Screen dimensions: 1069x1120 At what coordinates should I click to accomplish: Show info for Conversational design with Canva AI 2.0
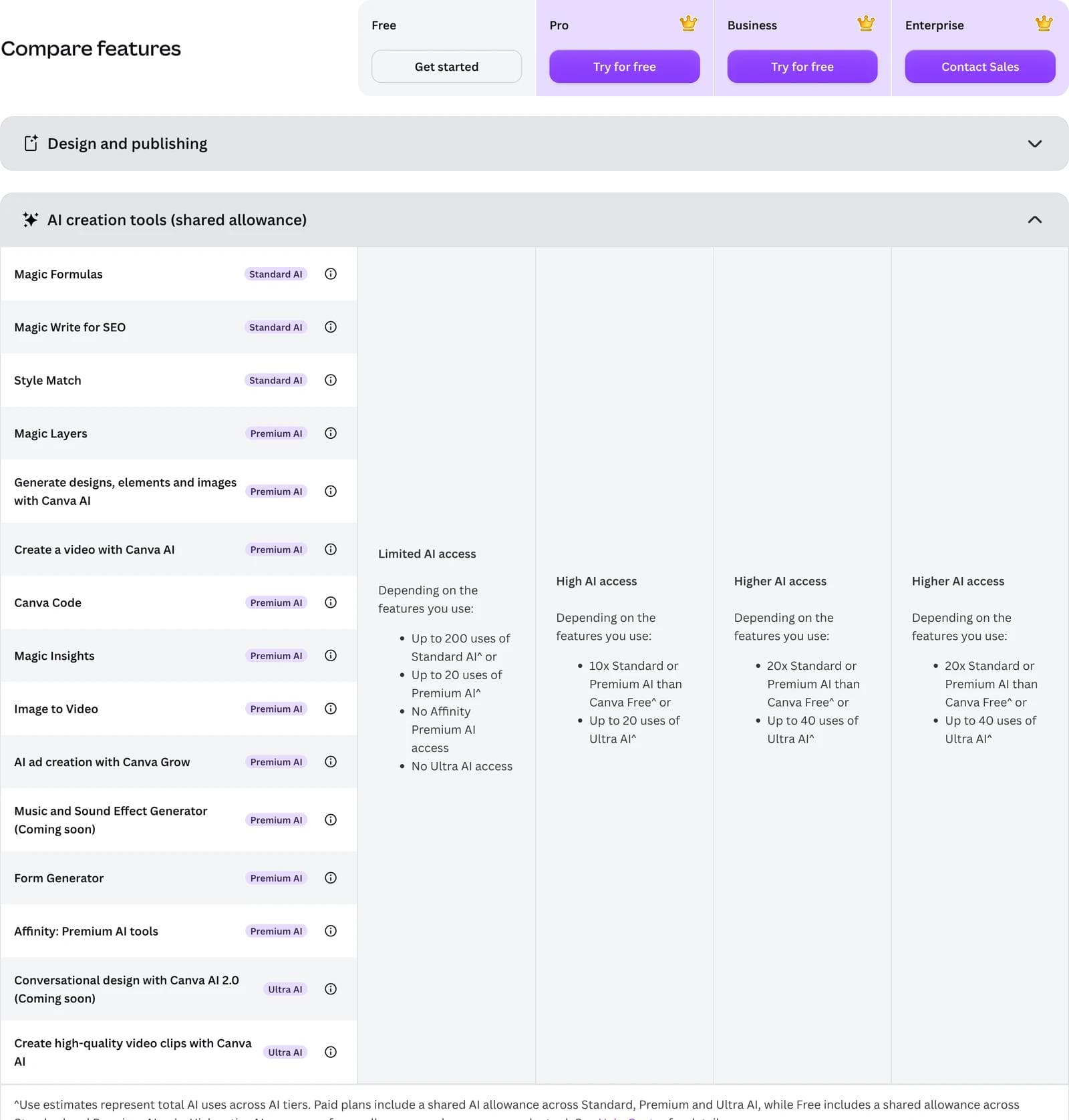pos(330,989)
